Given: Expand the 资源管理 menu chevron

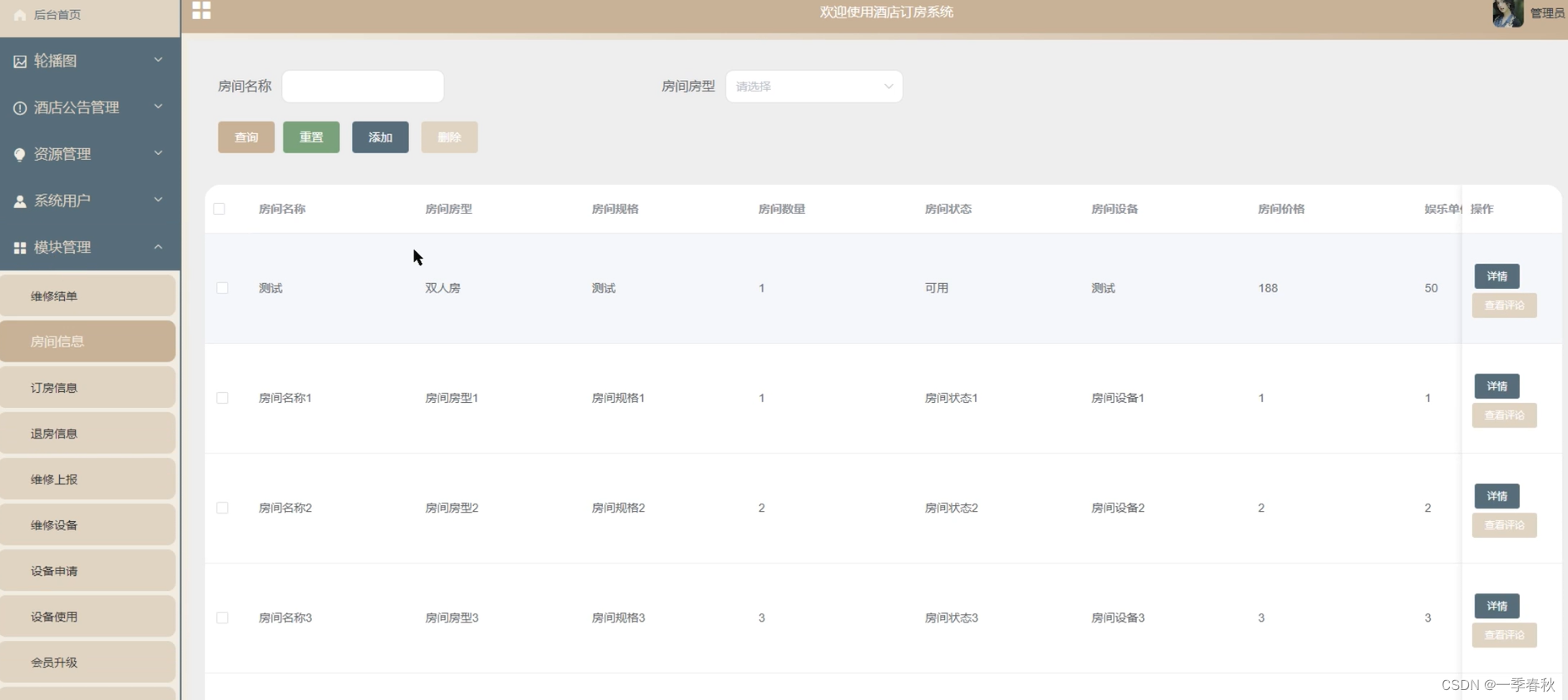Looking at the screenshot, I should (158, 153).
